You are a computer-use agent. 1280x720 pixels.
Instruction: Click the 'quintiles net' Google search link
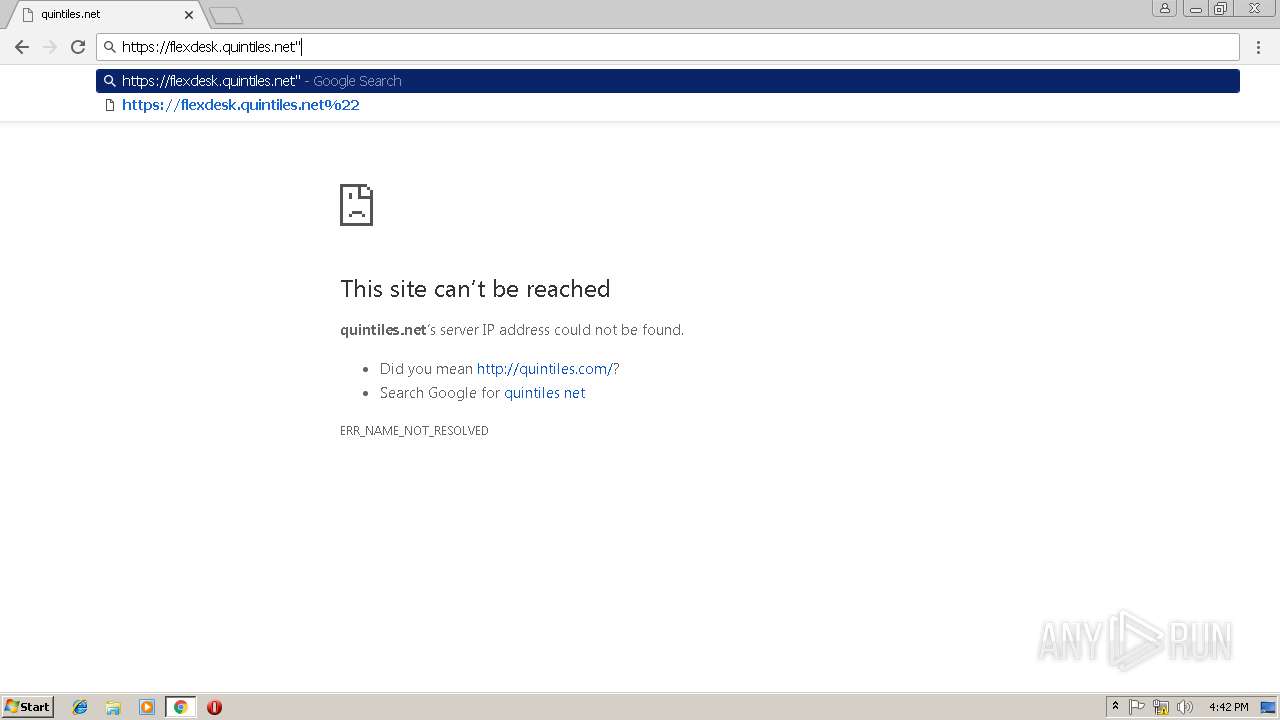[x=544, y=393]
